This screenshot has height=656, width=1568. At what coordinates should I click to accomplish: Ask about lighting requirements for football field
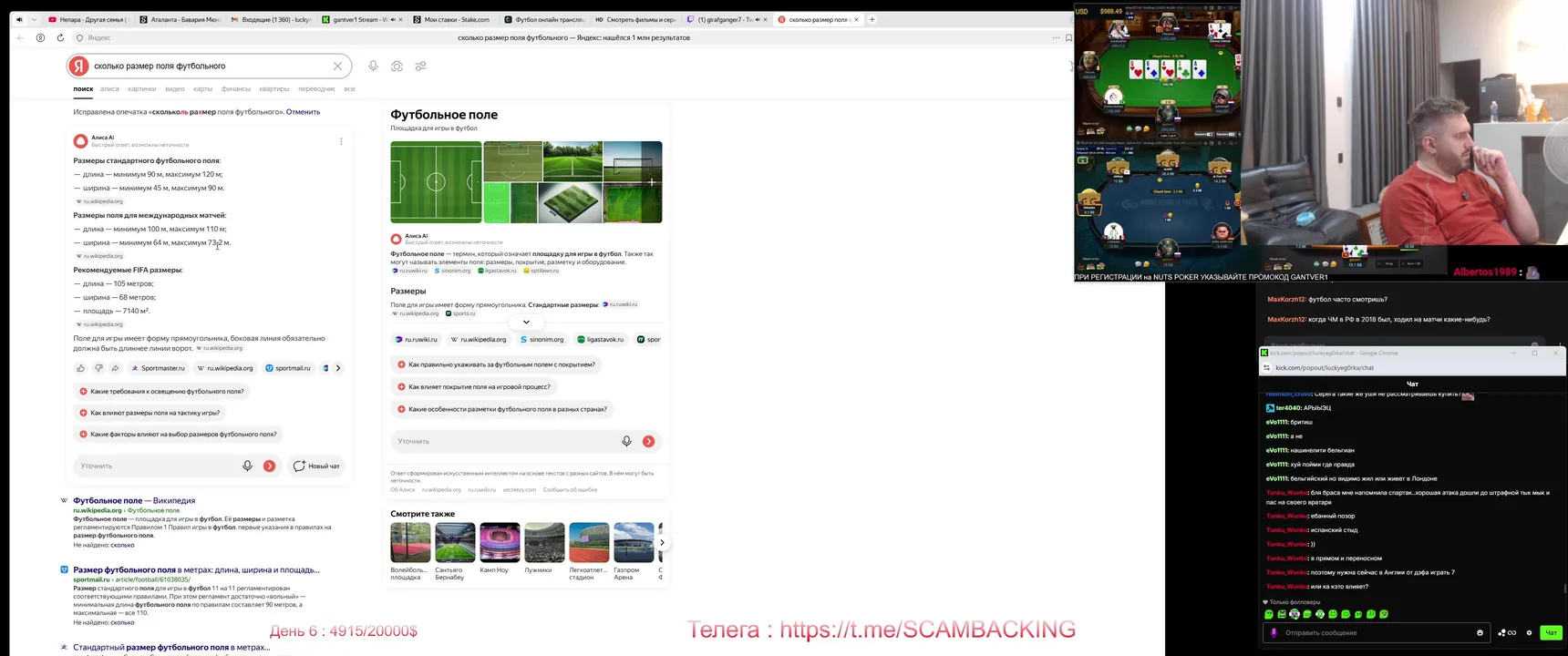pyautogui.click(x=160, y=391)
